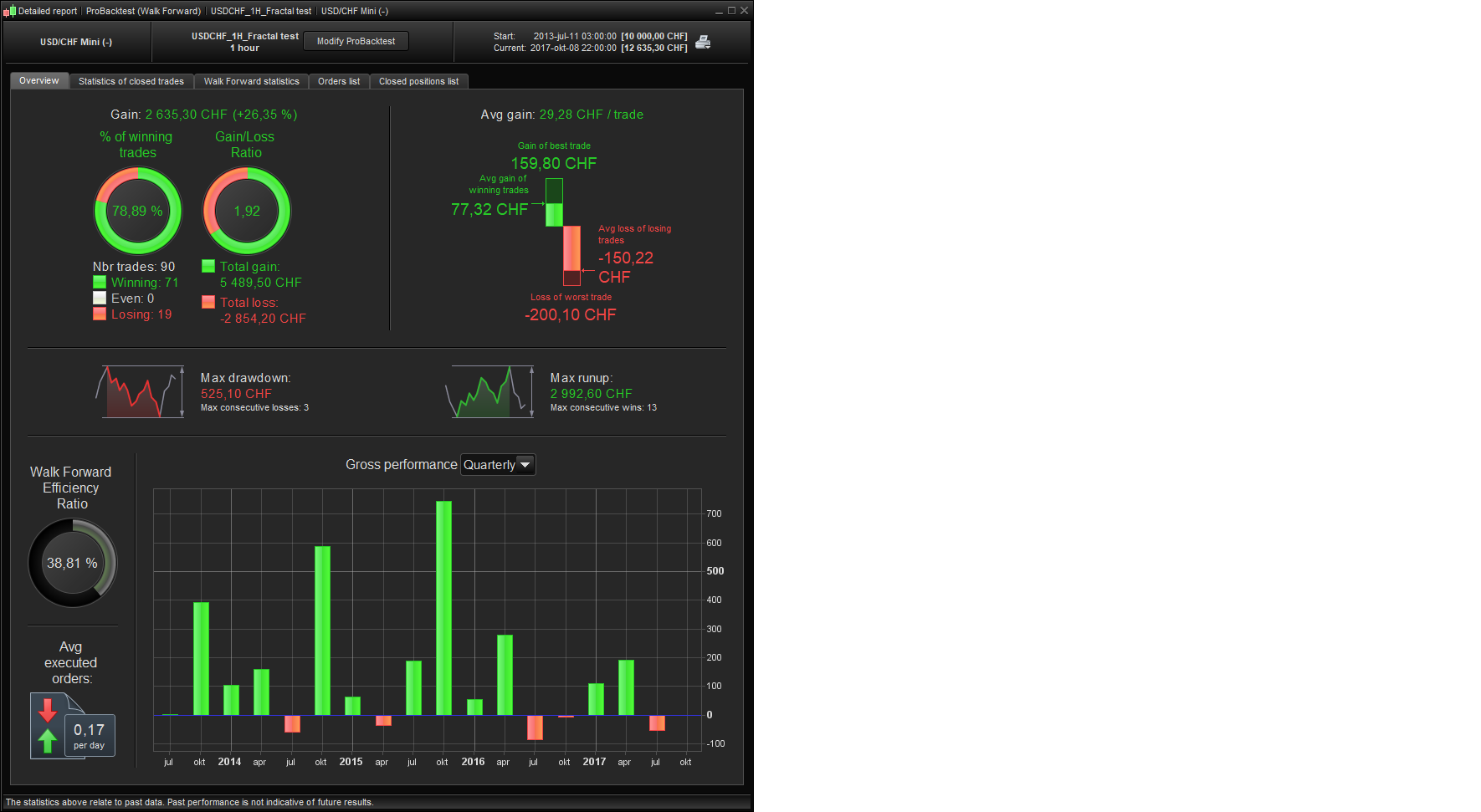Click the 'Max consecutive wins: 13' text
Viewport: 1481px width, 812px height.
[x=603, y=408]
